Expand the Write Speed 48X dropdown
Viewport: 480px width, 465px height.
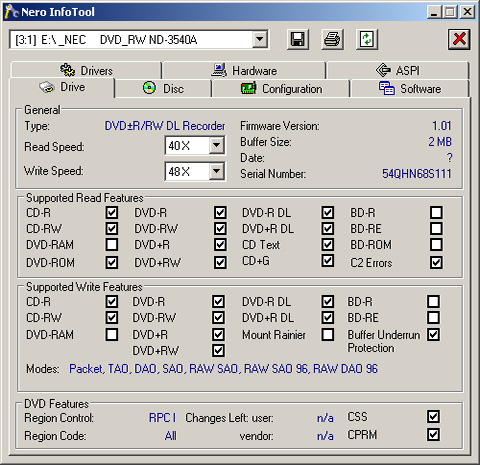pos(217,171)
